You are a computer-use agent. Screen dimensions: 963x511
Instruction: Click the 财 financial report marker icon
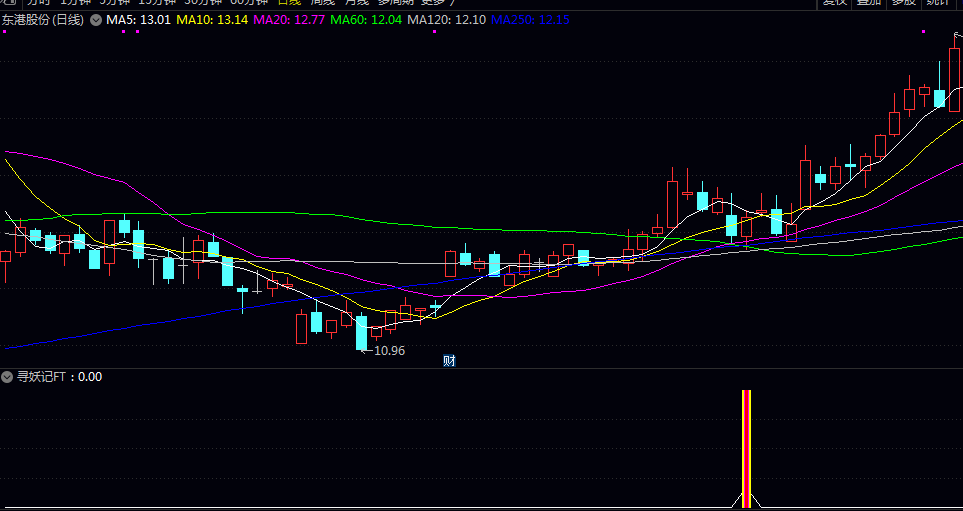(450, 361)
